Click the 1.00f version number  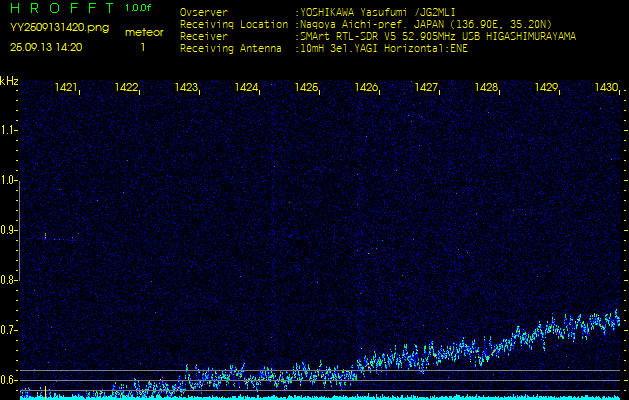139,8
